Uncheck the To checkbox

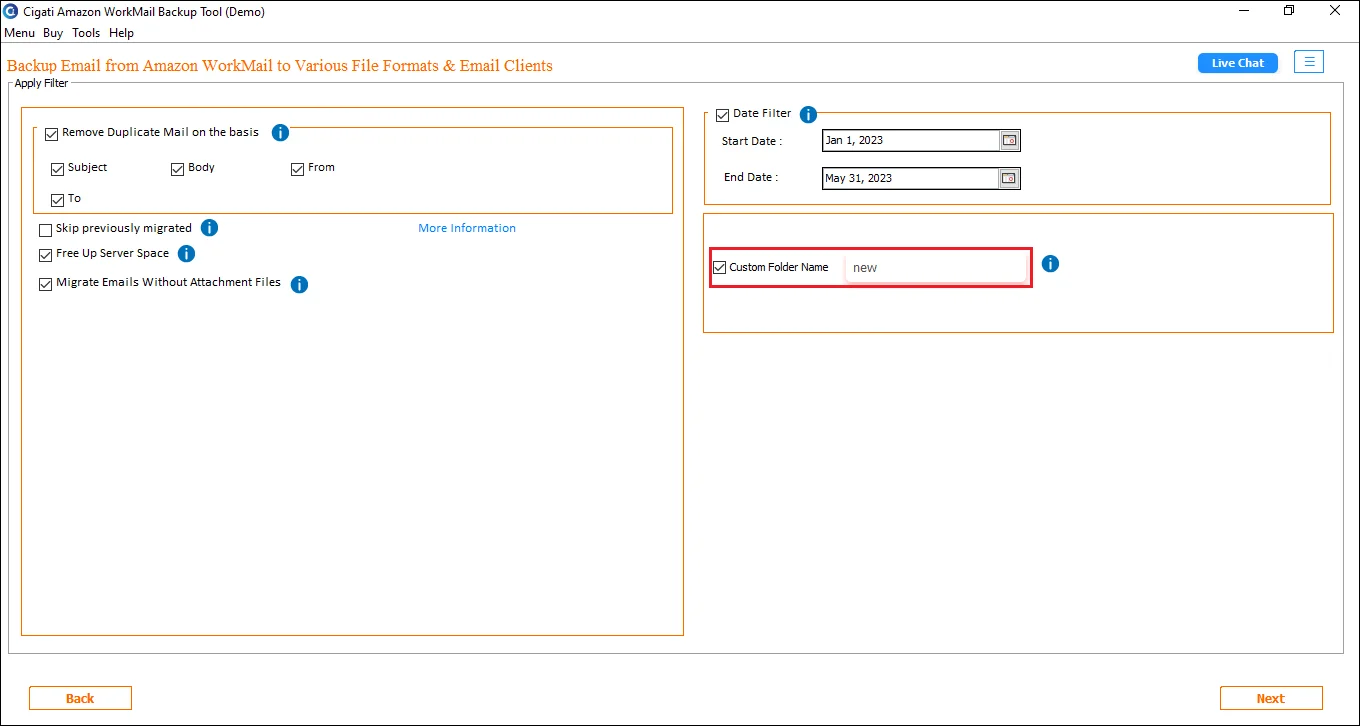point(57,200)
